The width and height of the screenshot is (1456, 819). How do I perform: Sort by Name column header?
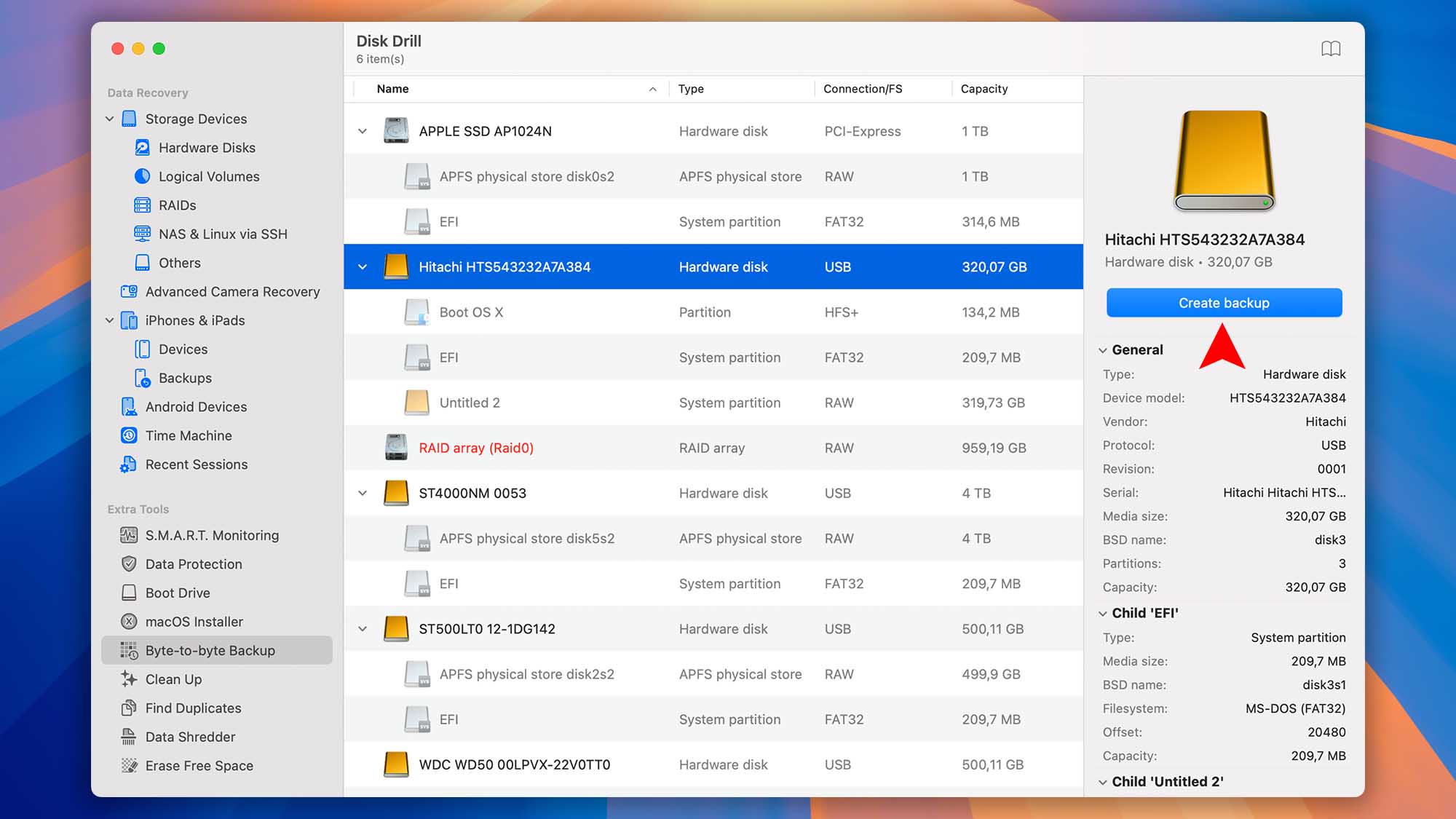[x=510, y=89]
